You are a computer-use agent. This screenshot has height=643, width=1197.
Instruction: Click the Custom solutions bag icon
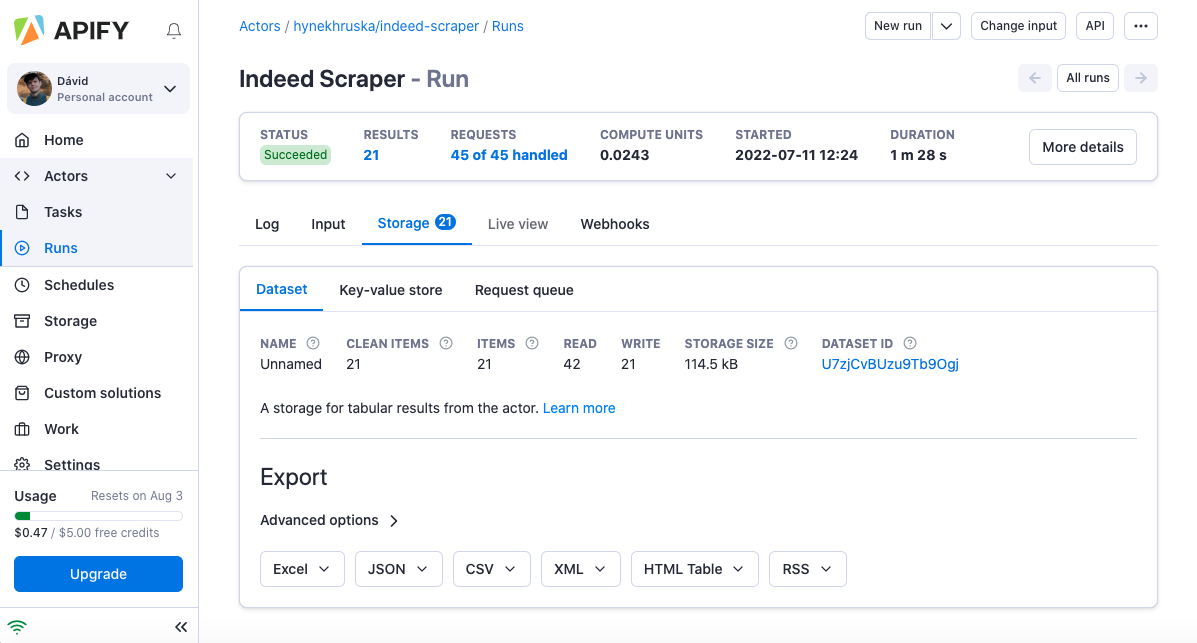point(22,393)
